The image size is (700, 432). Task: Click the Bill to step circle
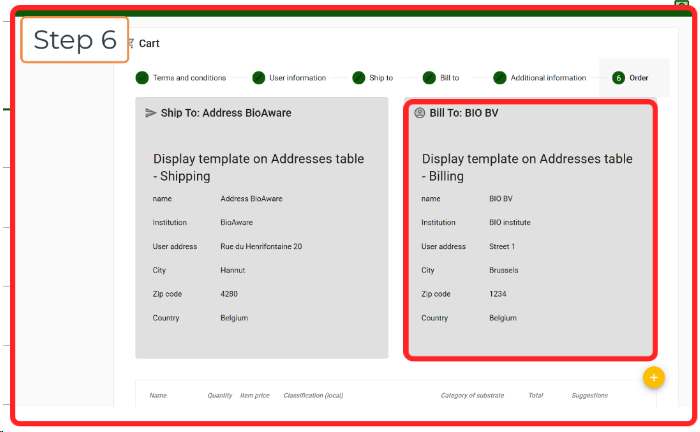point(429,78)
